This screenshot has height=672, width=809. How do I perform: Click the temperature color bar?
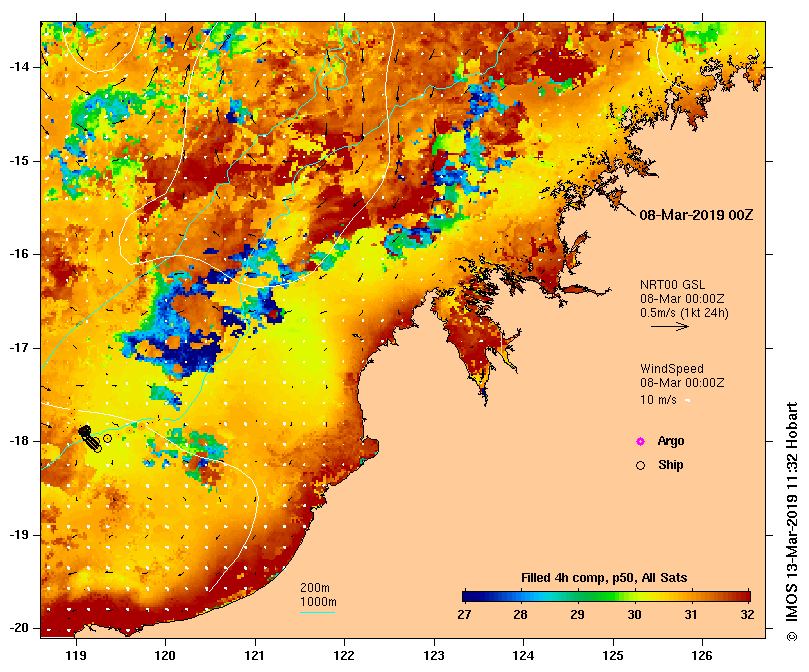point(606,597)
